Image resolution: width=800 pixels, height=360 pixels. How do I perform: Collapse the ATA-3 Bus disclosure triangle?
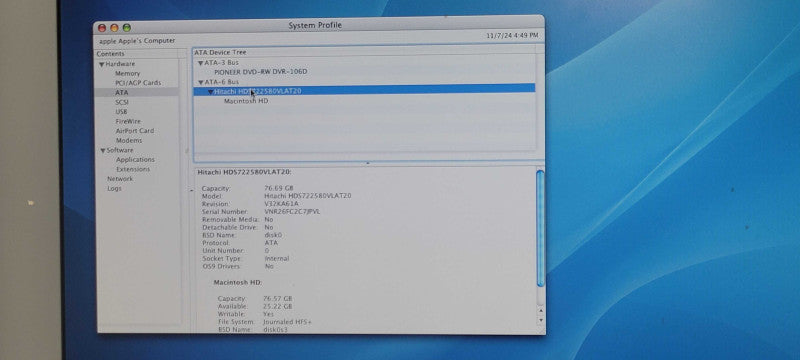[201, 63]
